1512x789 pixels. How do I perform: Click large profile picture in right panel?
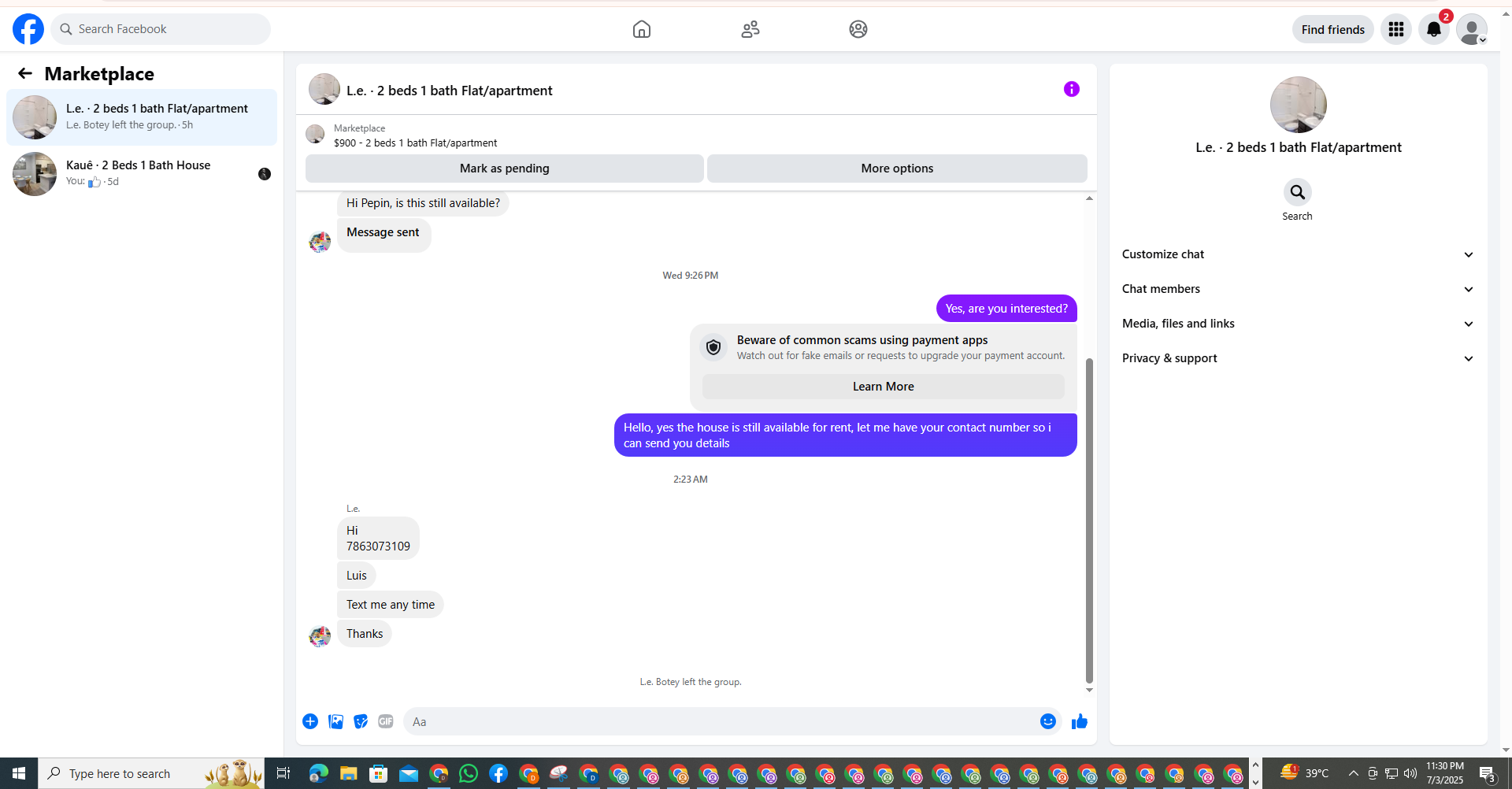click(1298, 105)
